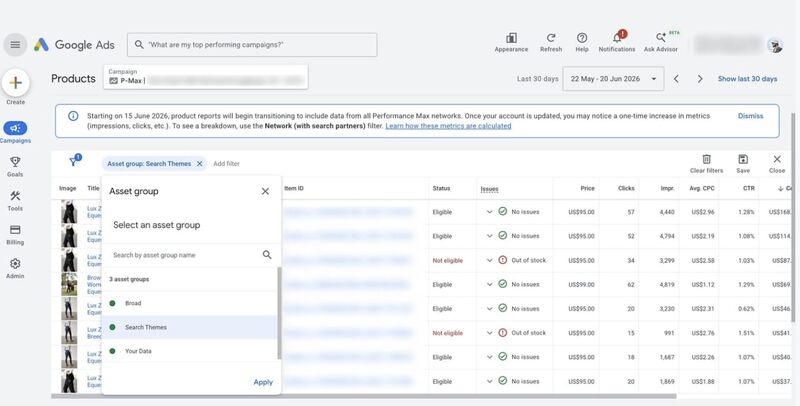The height and width of the screenshot is (406, 800).
Task: Open the date range dropdown
Action: (613, 79)
